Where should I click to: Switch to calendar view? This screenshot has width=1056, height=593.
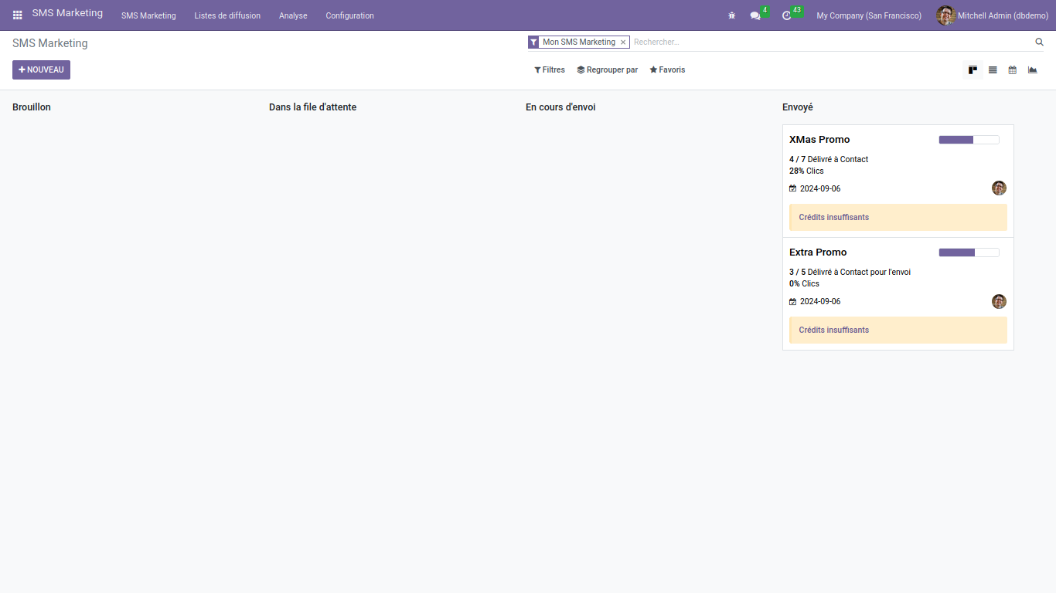pos(1012,70)
